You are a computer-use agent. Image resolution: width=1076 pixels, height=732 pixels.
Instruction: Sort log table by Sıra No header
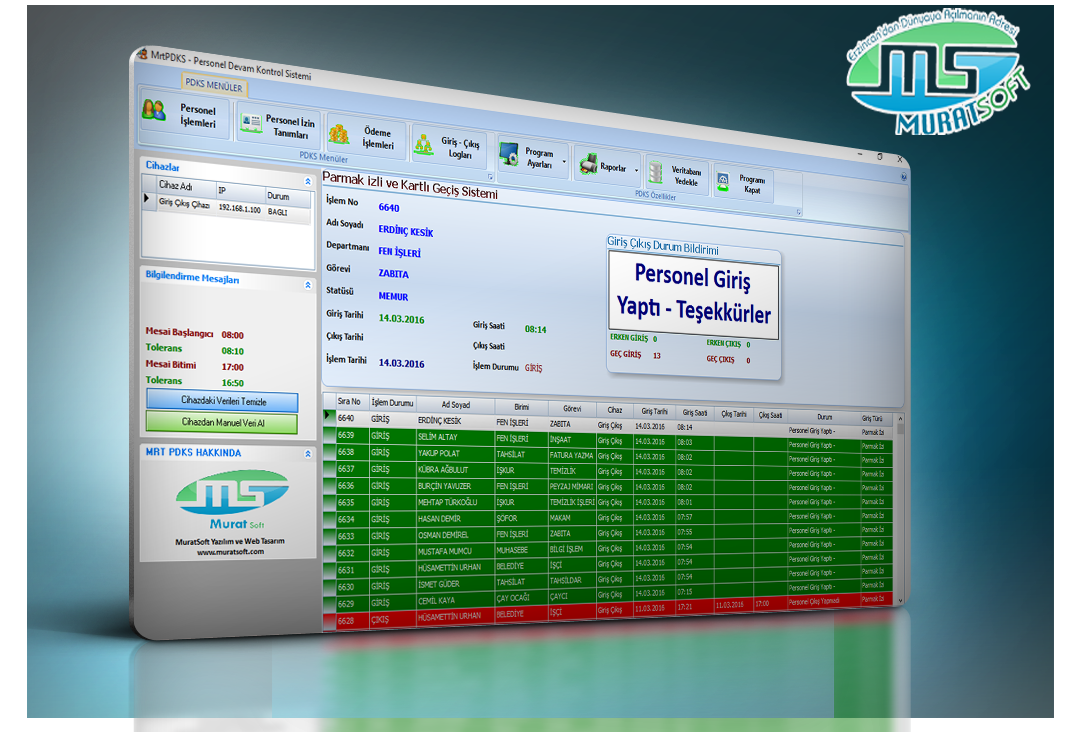[350, 401]
